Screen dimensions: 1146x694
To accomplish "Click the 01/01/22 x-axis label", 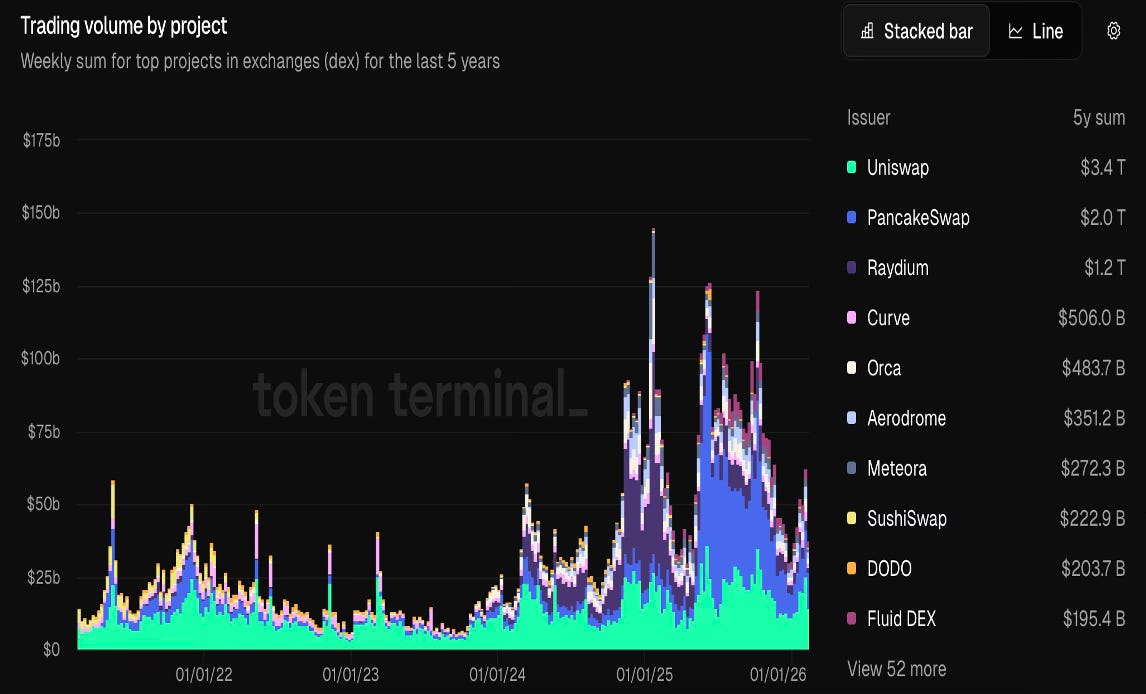I will pyautogui.click(x=204, y=674).
